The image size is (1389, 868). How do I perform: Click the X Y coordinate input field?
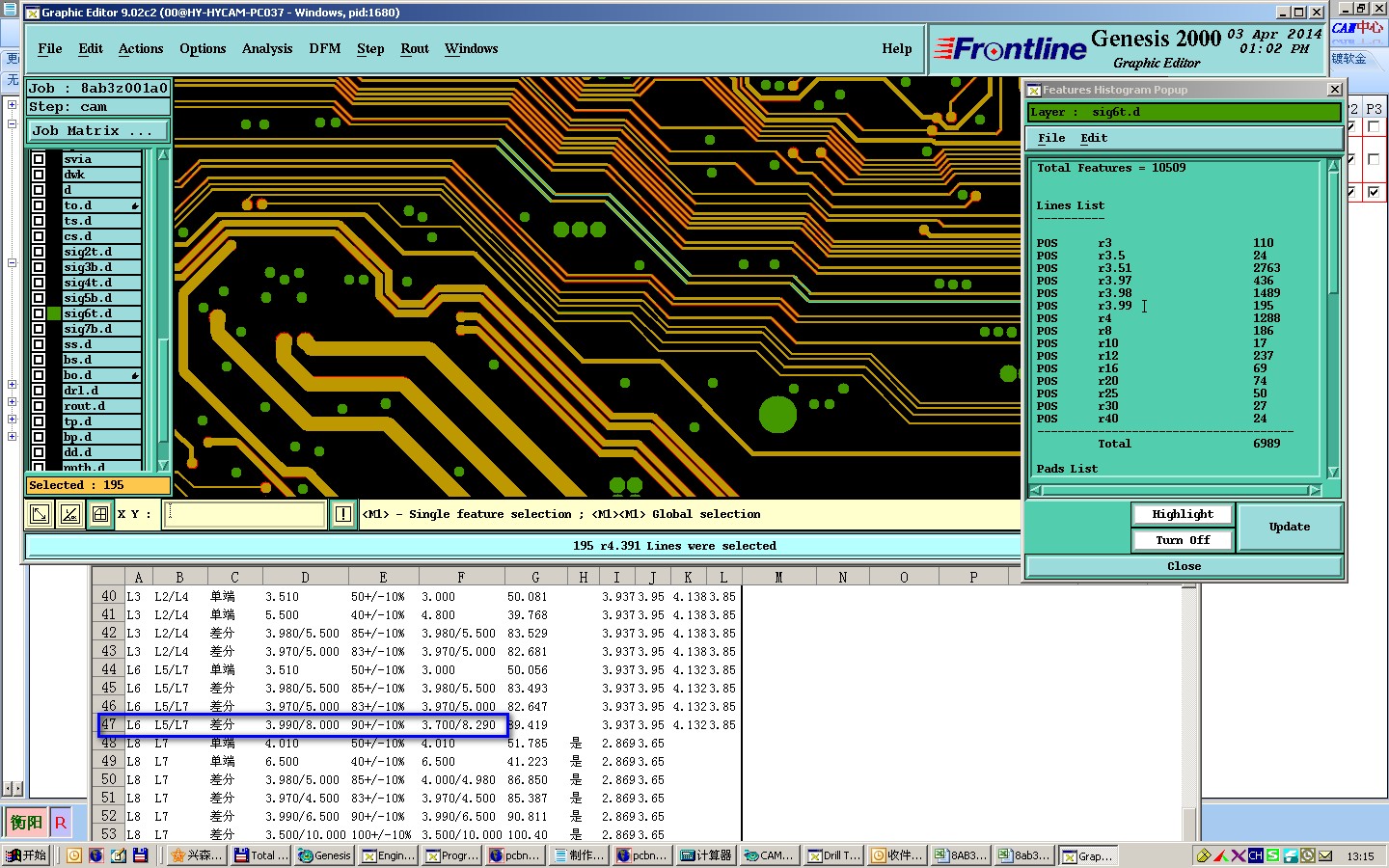[245, 514]
